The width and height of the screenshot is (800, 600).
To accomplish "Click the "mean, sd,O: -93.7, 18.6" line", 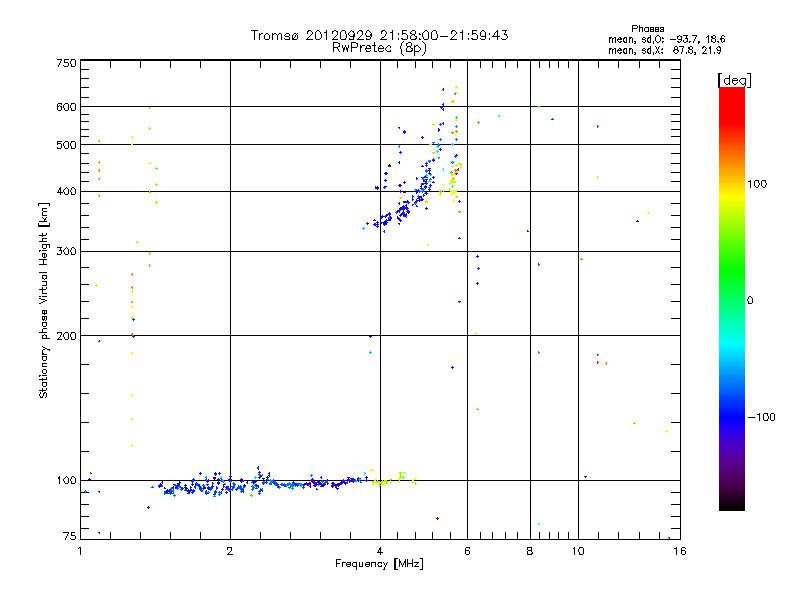I will point(666,39).
